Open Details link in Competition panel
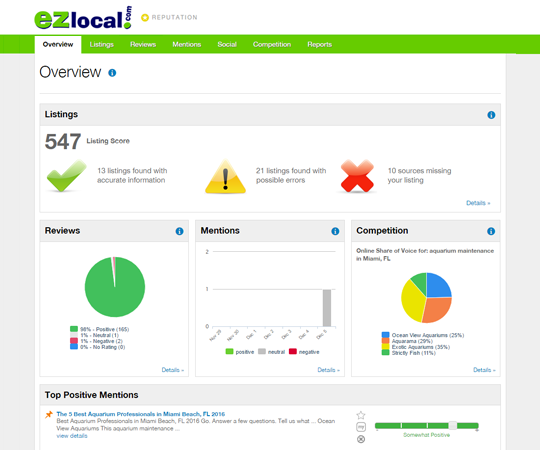540x450 pixels. 484,370
